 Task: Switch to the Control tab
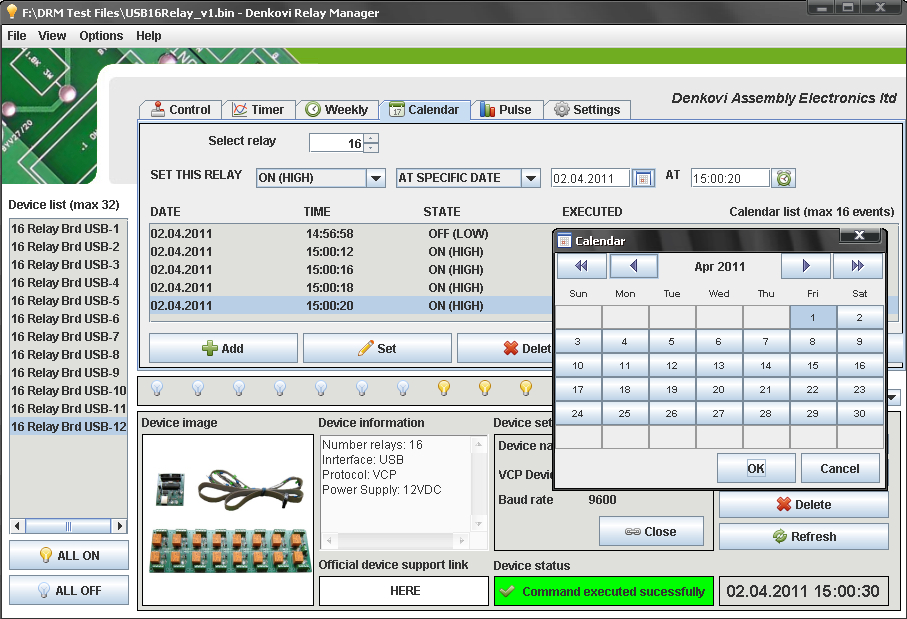coord(181,109)
